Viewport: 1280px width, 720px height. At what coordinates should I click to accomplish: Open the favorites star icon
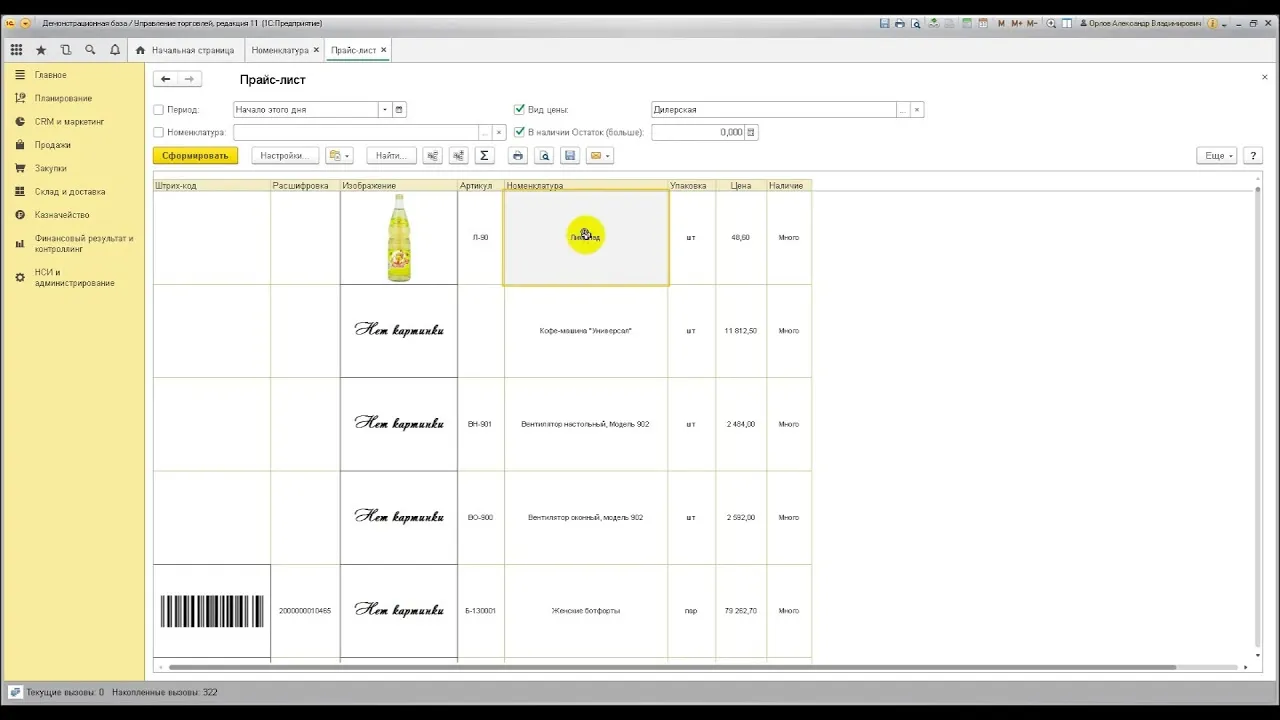coord(41,50)
